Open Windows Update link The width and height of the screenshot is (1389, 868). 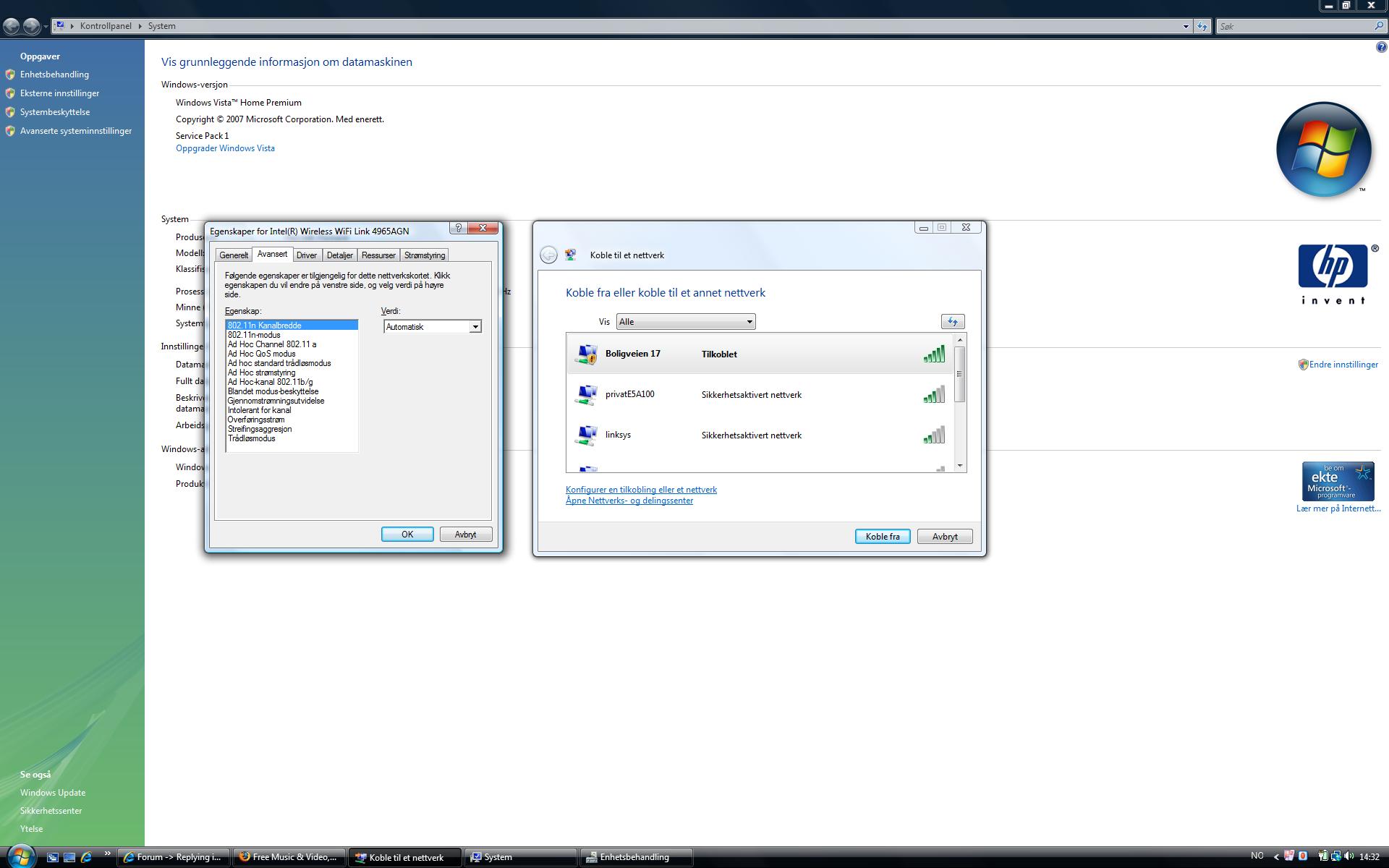(x=53, y=793)
